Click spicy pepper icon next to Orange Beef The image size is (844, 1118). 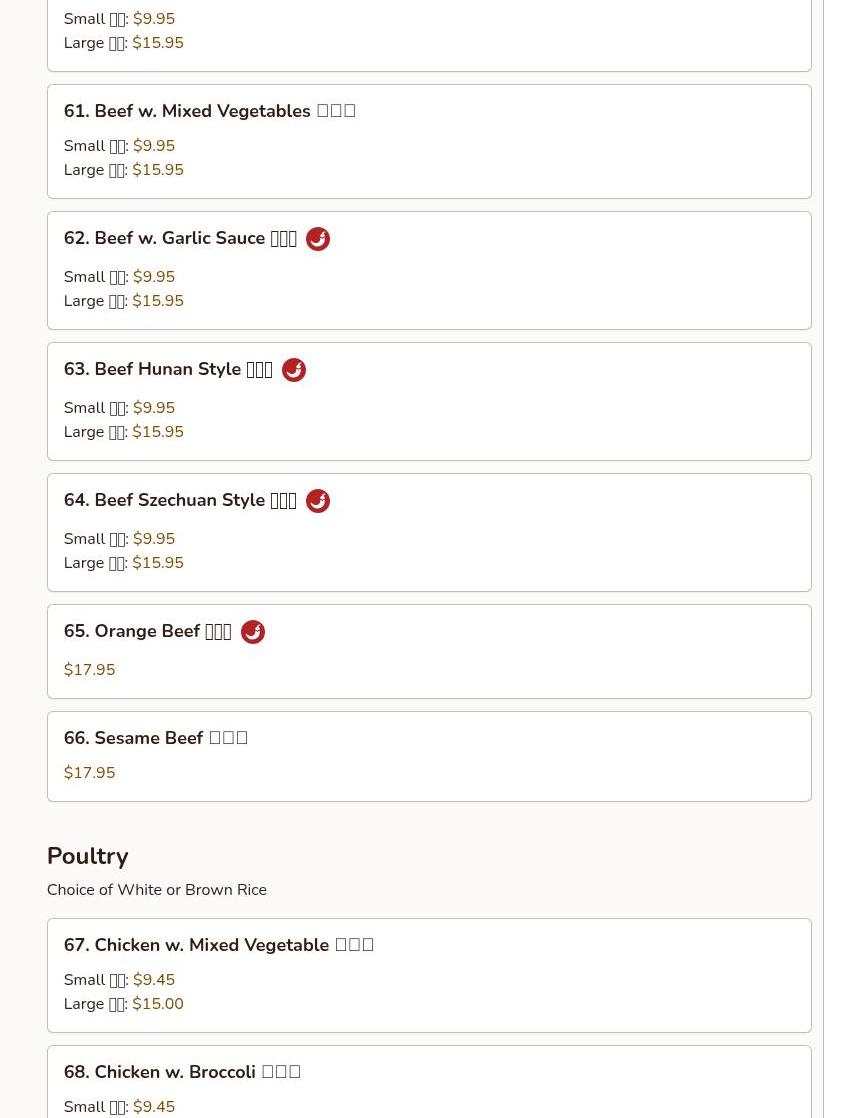252,632
